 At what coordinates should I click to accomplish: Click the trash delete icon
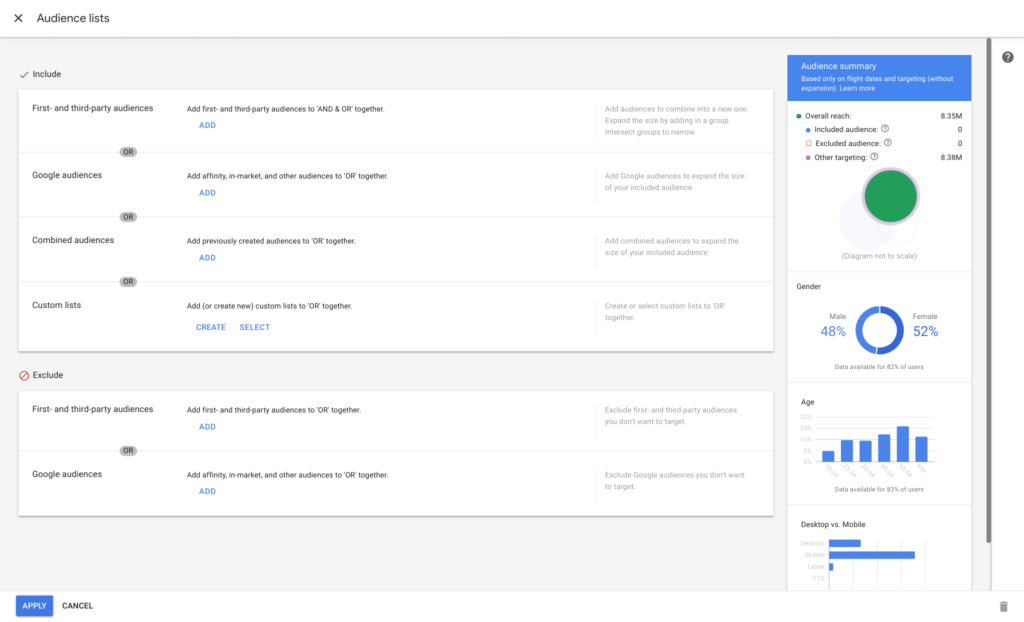click(1003, 606)
